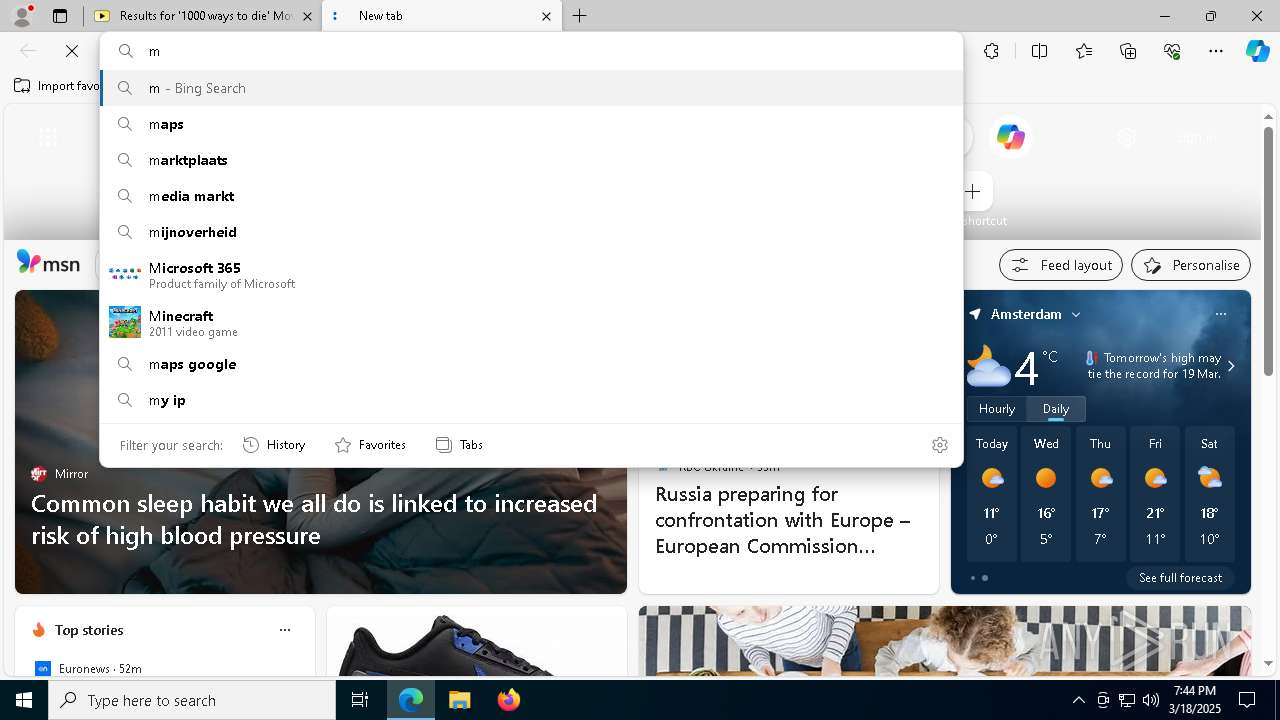Viewport: 1280px width, 720px height.
Task: Open the Extensions puzzle icon
Action: 991,51
